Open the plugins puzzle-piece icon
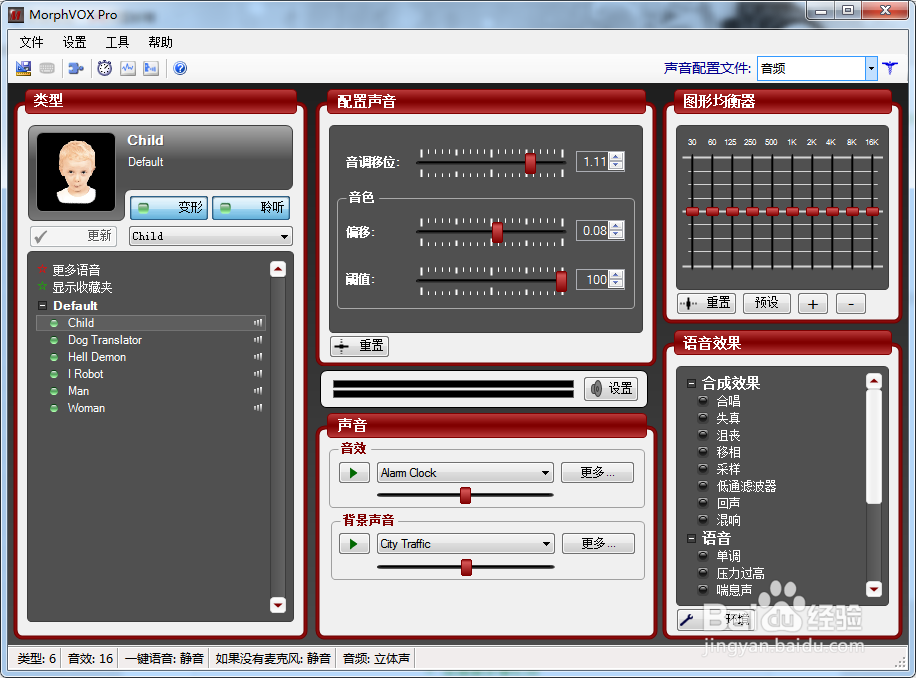Image resolution: width=916 pixels, height=678 pixels. (76, 68)
